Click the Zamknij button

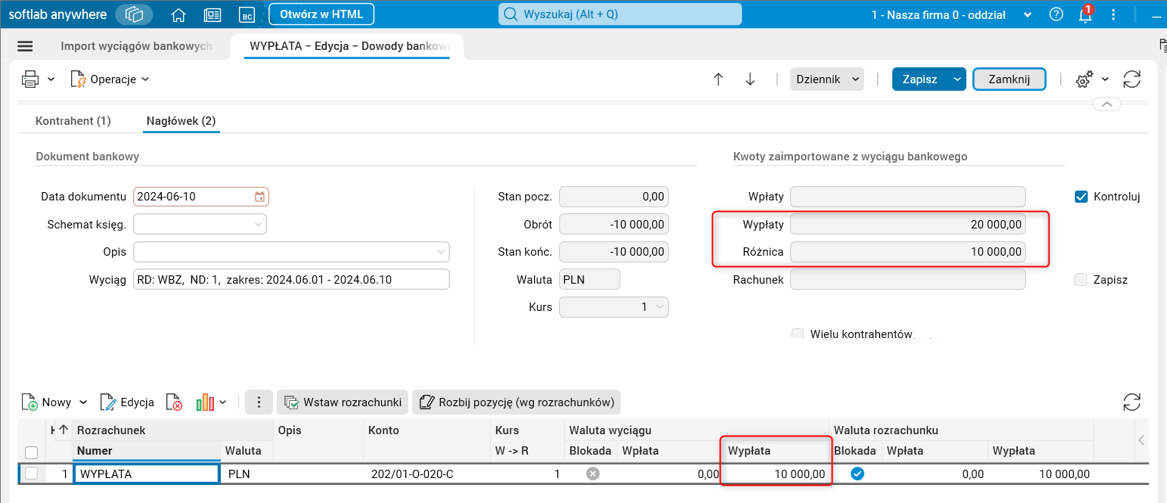tap(1009, 79)
